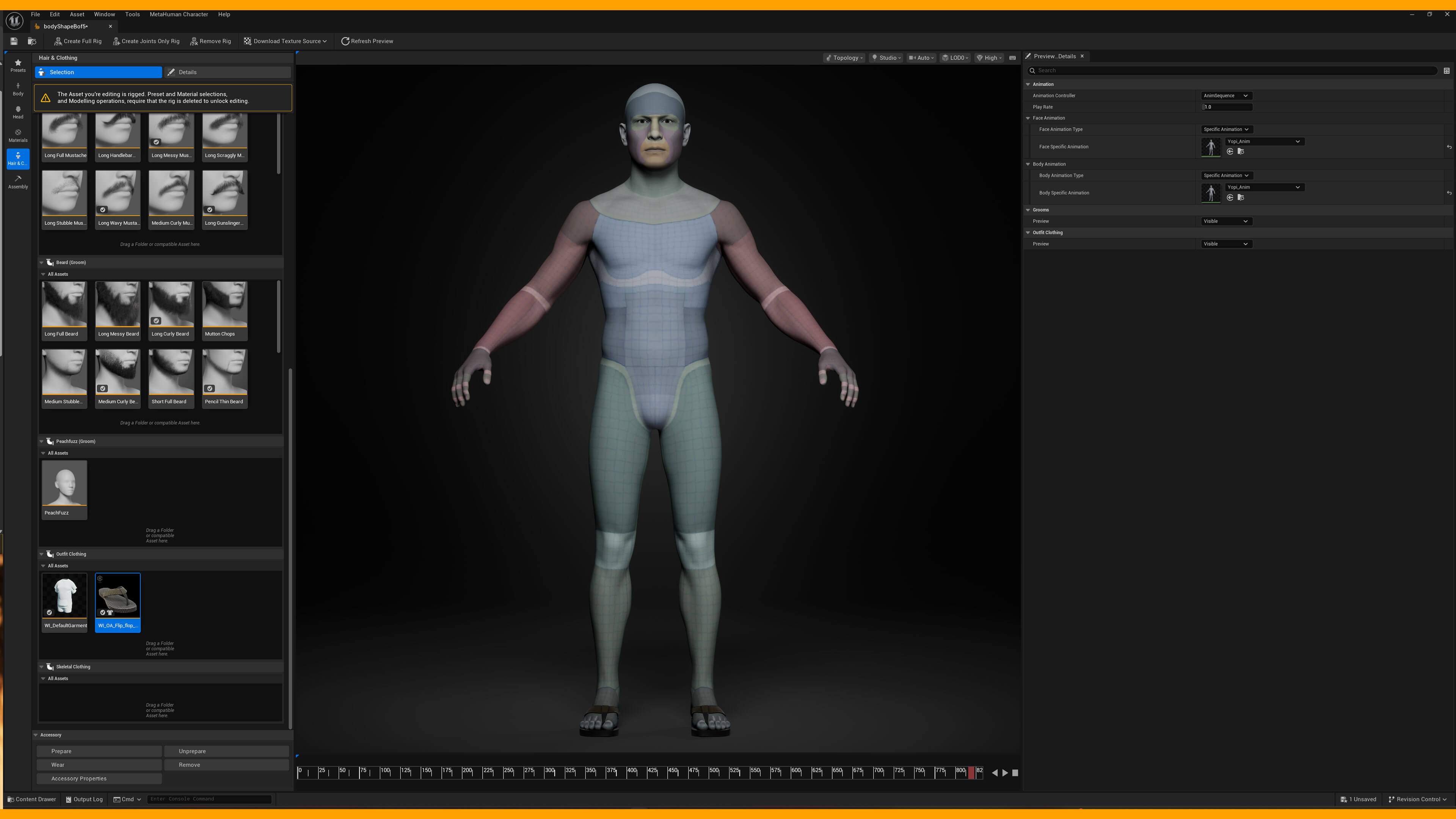Click the Unreal Engine logo icon
This screenshot has height=819, width=1456.
pyautogui.click(x=14, y=21)
